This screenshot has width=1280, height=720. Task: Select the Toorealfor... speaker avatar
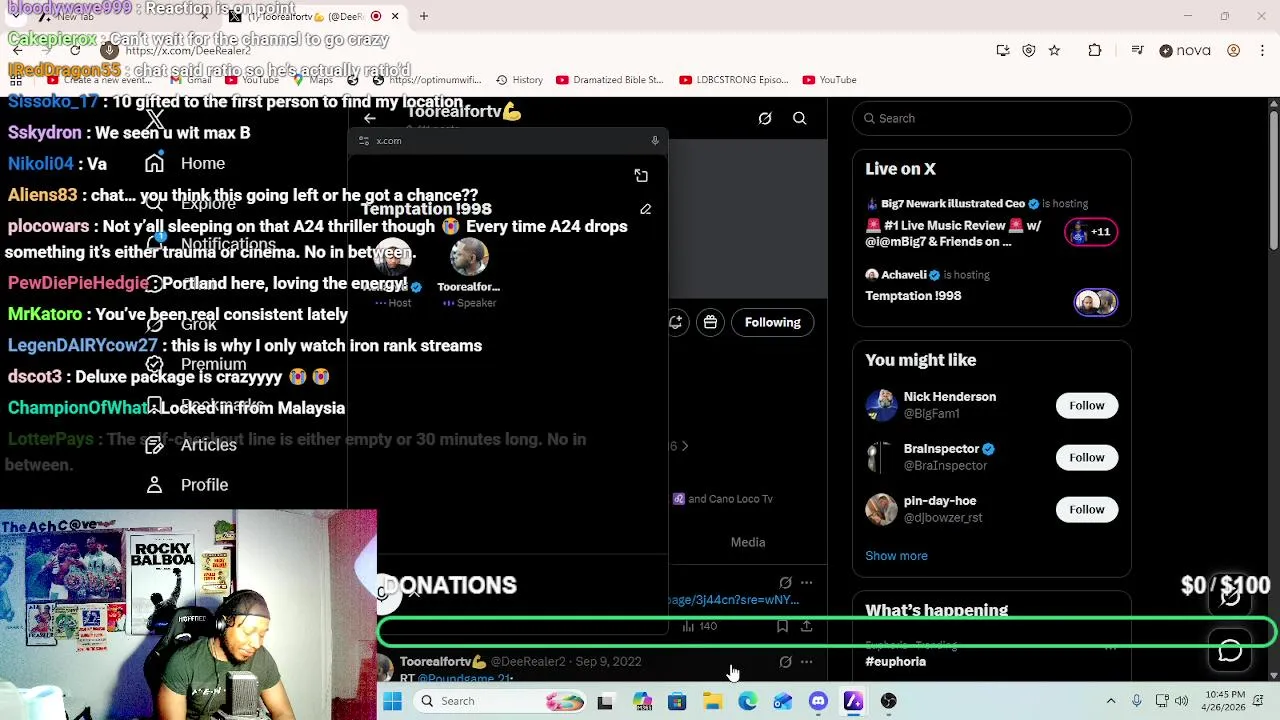pyautogui.click(x=469, y=258)
